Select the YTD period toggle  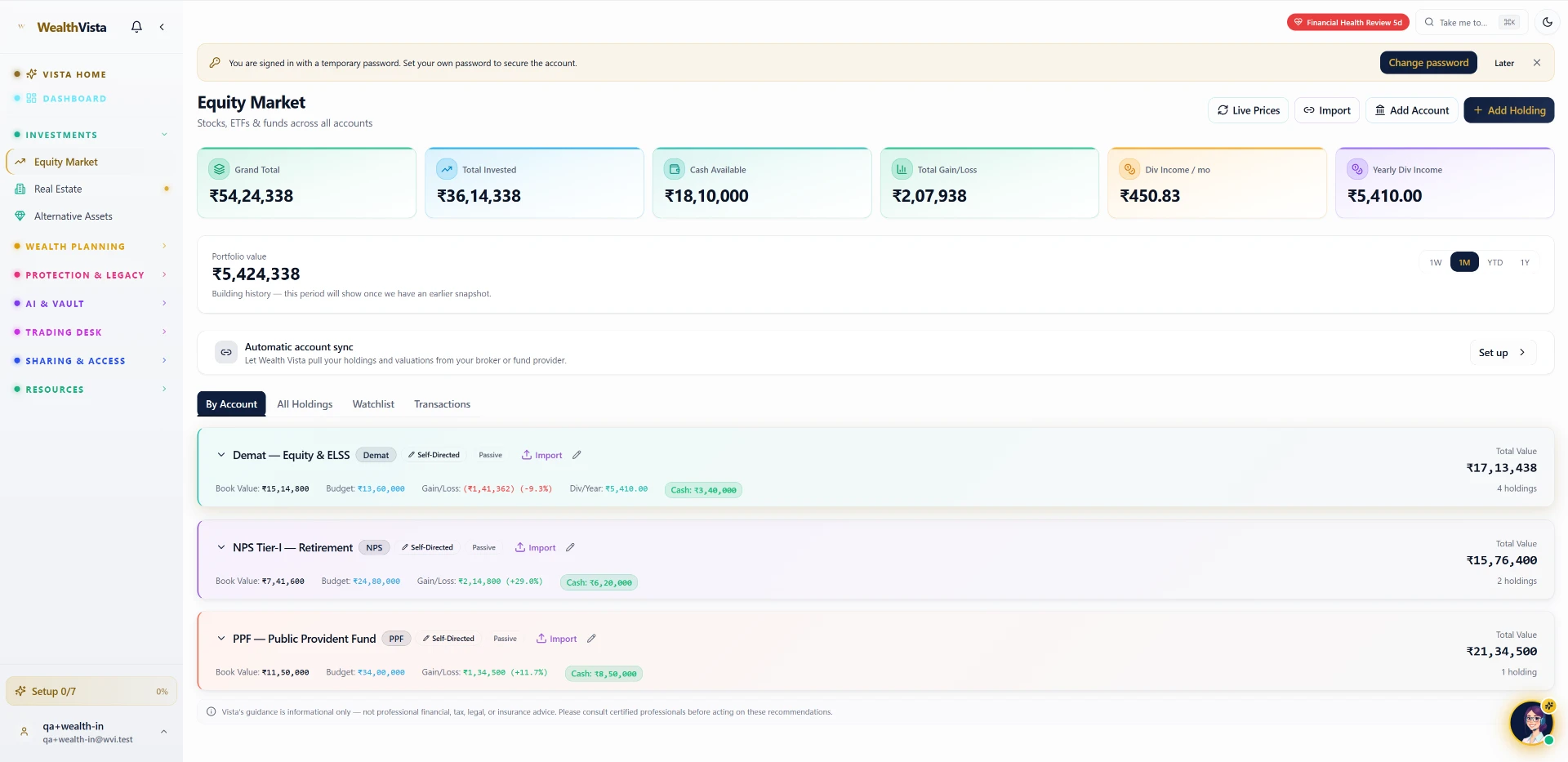pos(1494,262)
